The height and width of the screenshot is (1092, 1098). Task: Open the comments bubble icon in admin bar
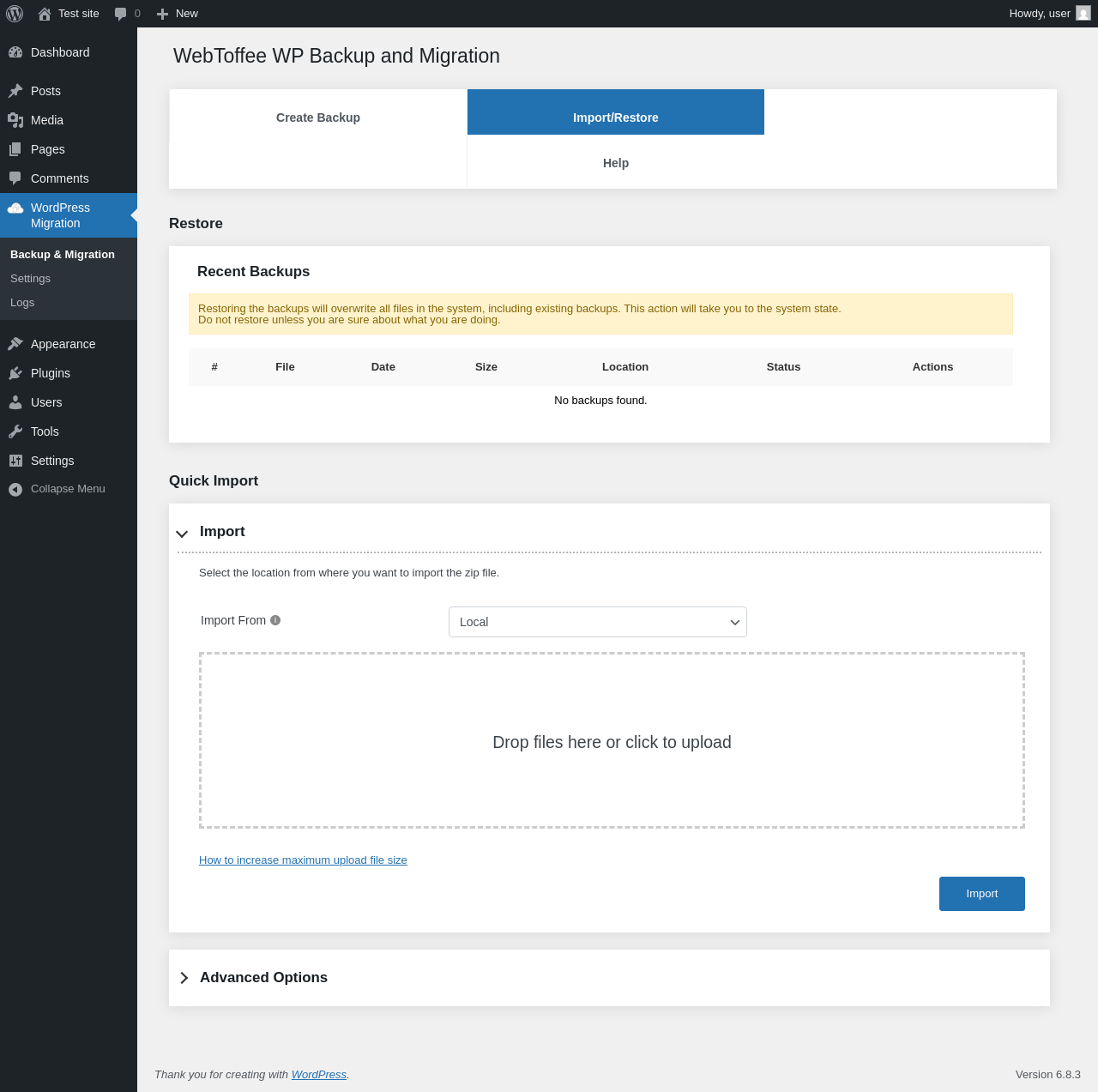(121, 14)
